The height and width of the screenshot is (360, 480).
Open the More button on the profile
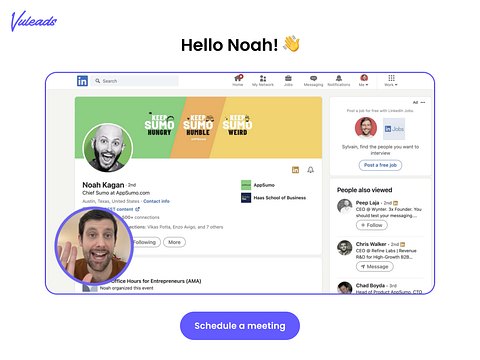pyautogui.click(x=174, y=242)
